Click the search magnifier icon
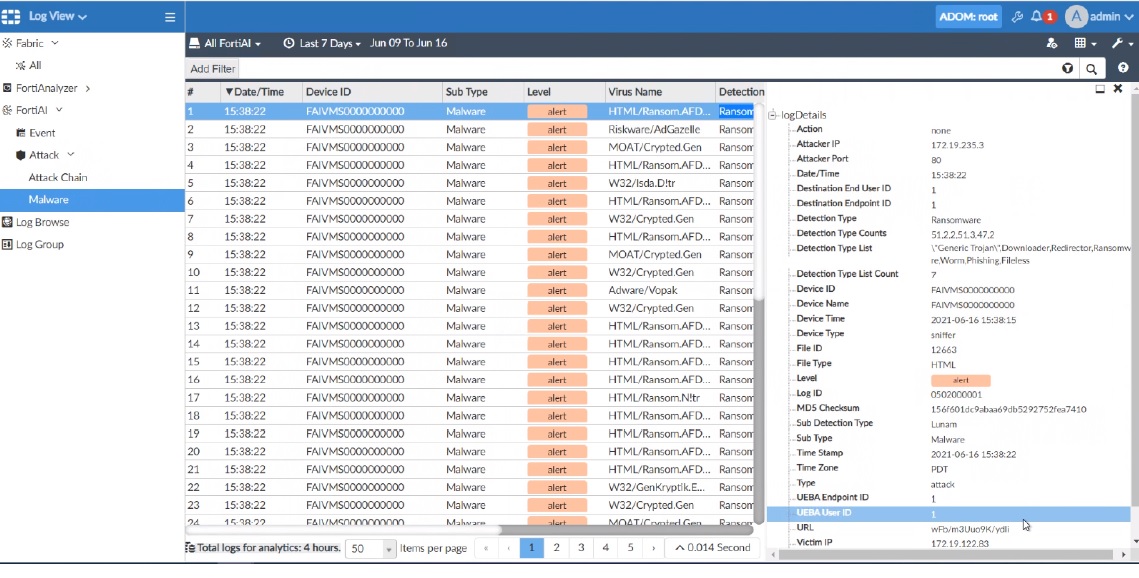Viewport: 1139px width, 578px height. pyautogui.click(x=1091, y=69)
